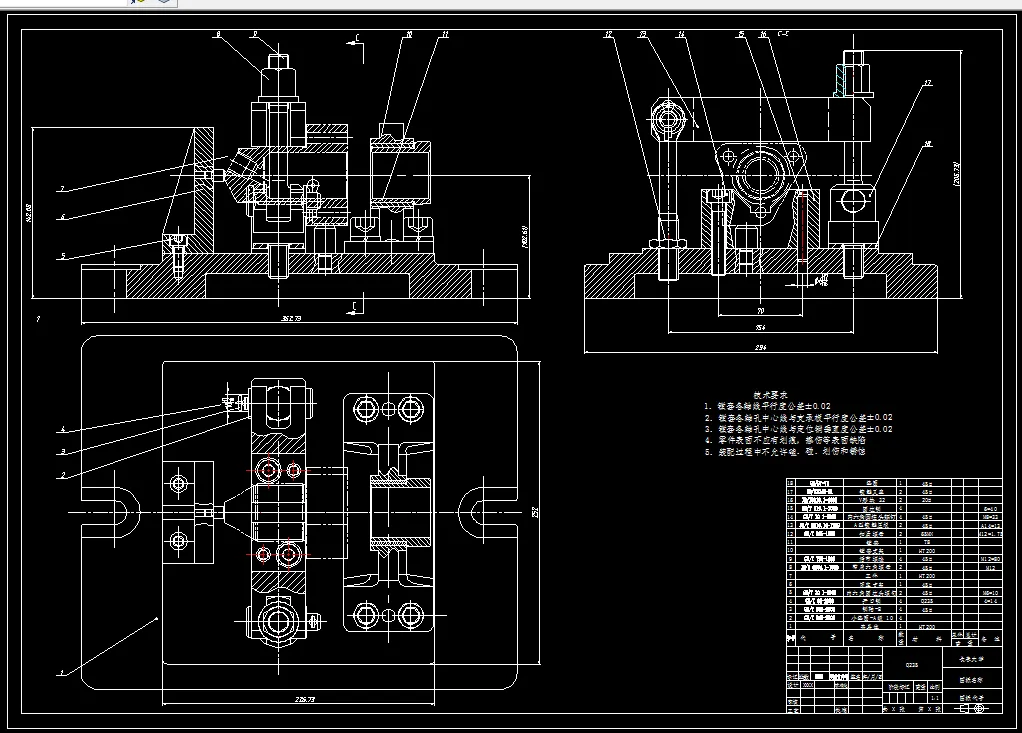Viewport: 1022px width, 733px height.
Task: Click part balloon number 16
Action: (763, 34)
